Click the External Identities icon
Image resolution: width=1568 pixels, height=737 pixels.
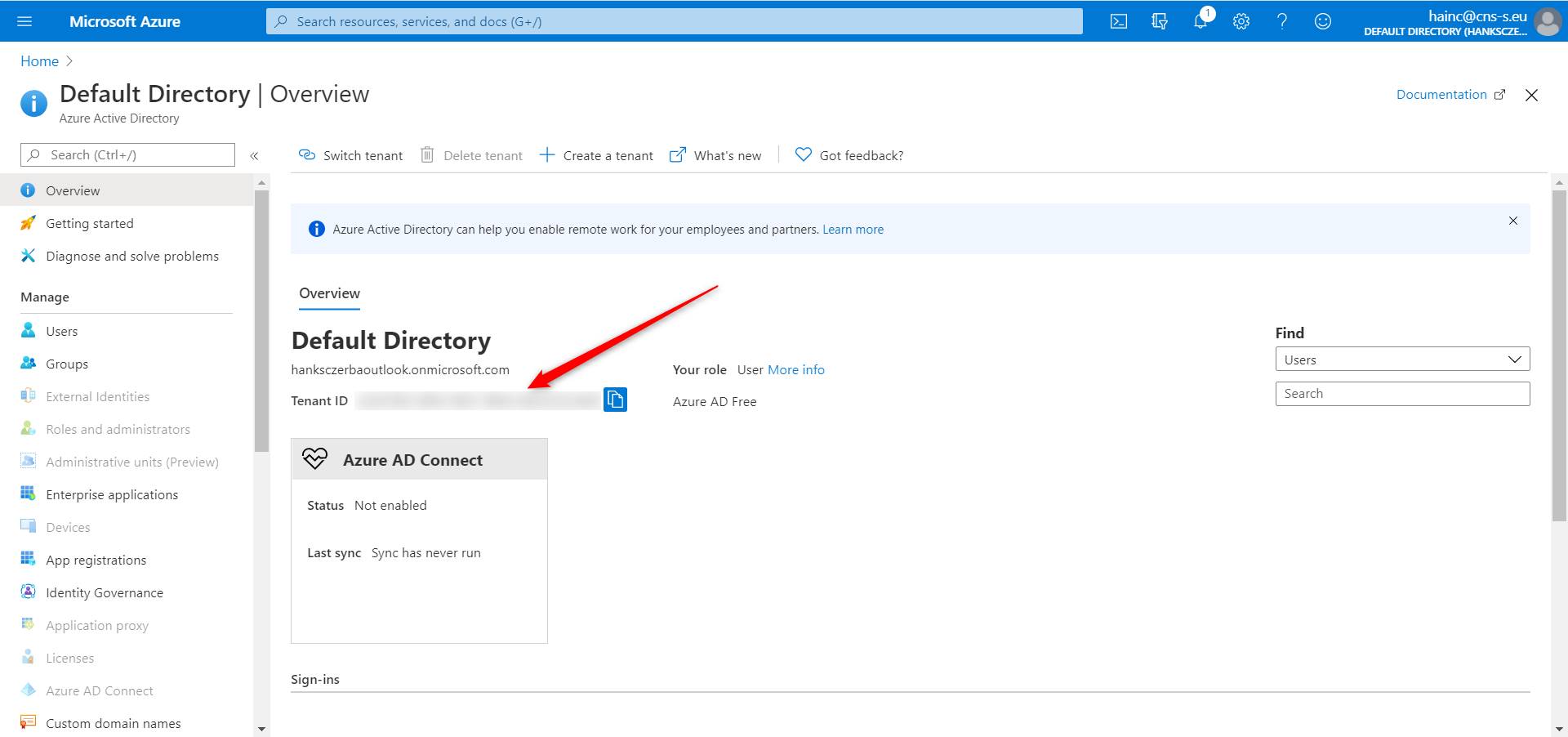pos(28,395)
